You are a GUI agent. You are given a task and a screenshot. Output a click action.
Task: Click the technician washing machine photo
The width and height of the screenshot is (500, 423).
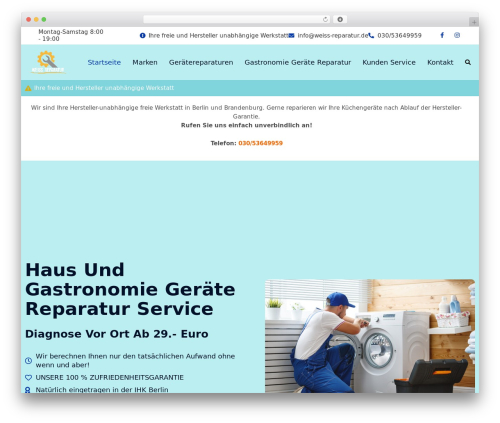pyautogui.click(x=370, y=336)
